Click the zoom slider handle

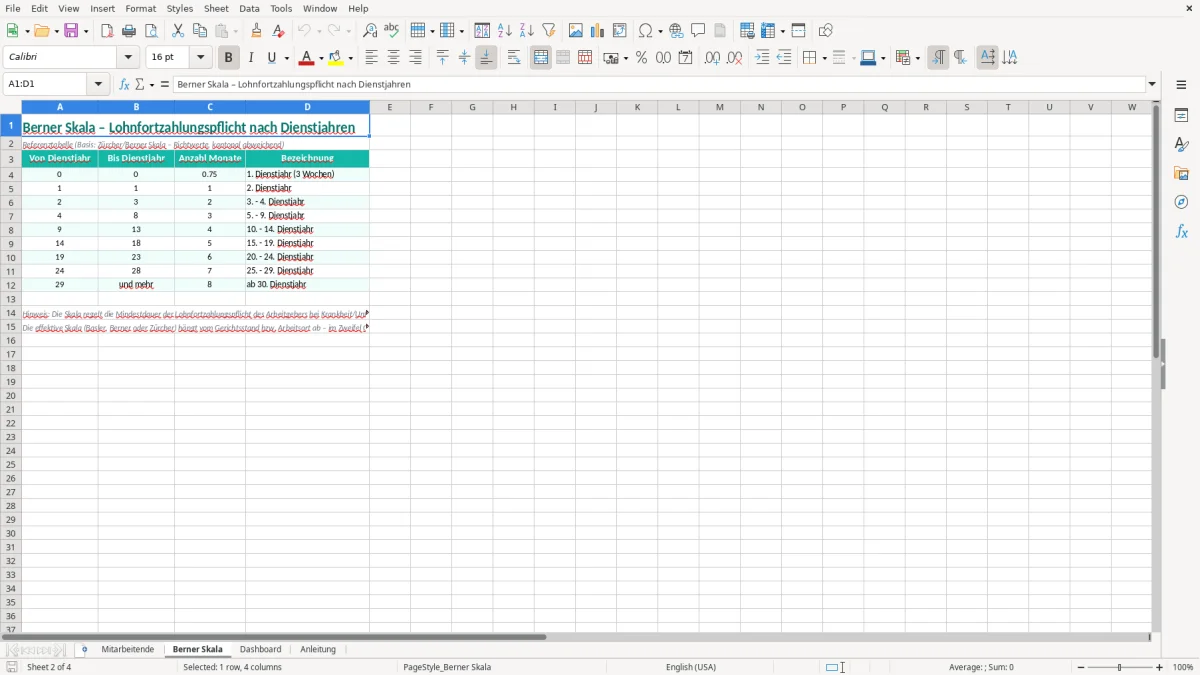tap(1119, 667)
